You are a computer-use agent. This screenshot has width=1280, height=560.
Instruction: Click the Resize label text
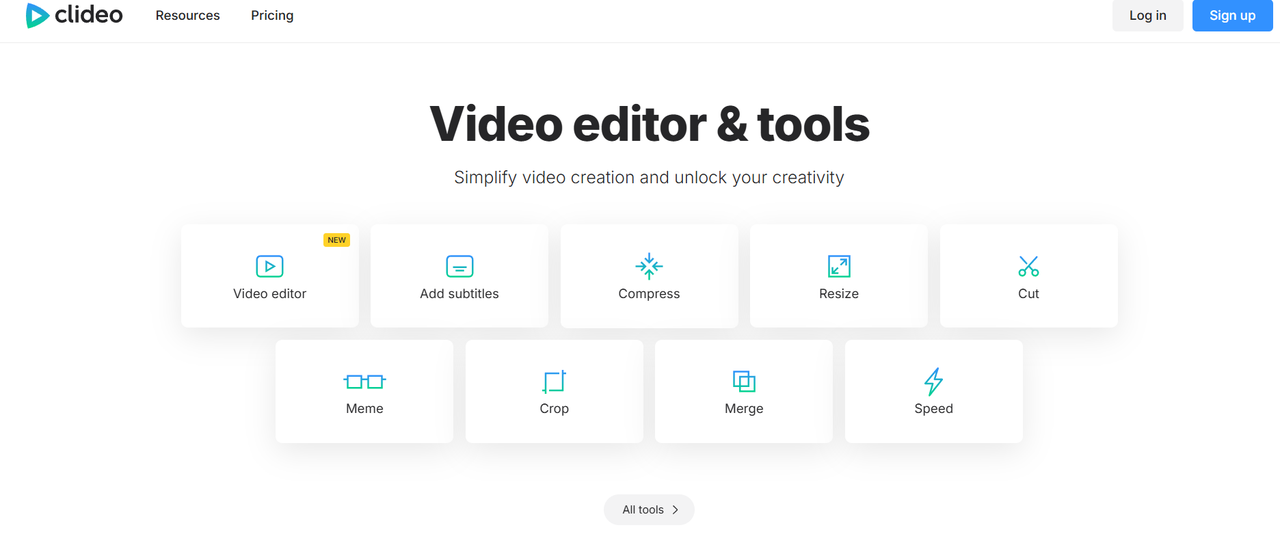[839, 294]
